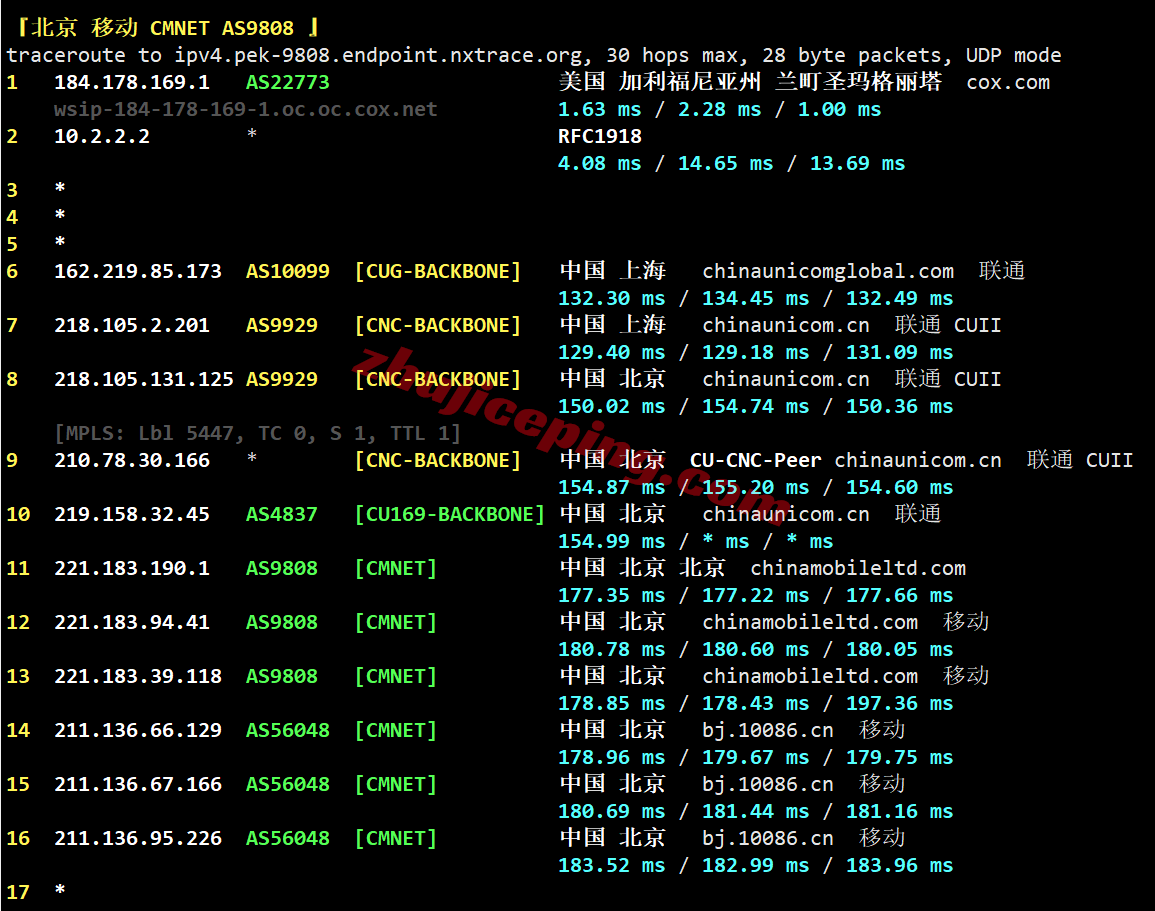The height and width of the screenshot is (911, 1155).
Task: Click the [CMNET] label on hop 16
Action: [396, 838]
